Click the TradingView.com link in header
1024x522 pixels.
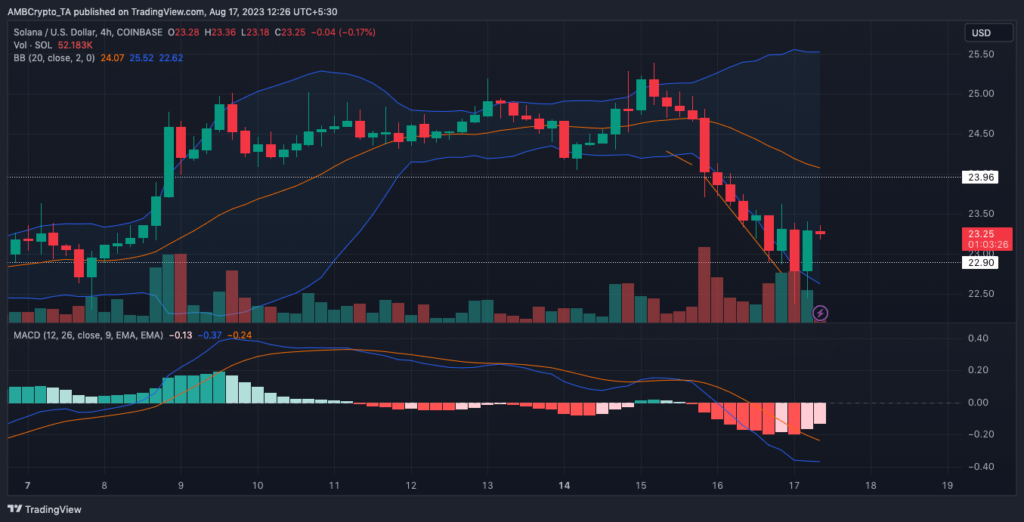tap(209, 13)
